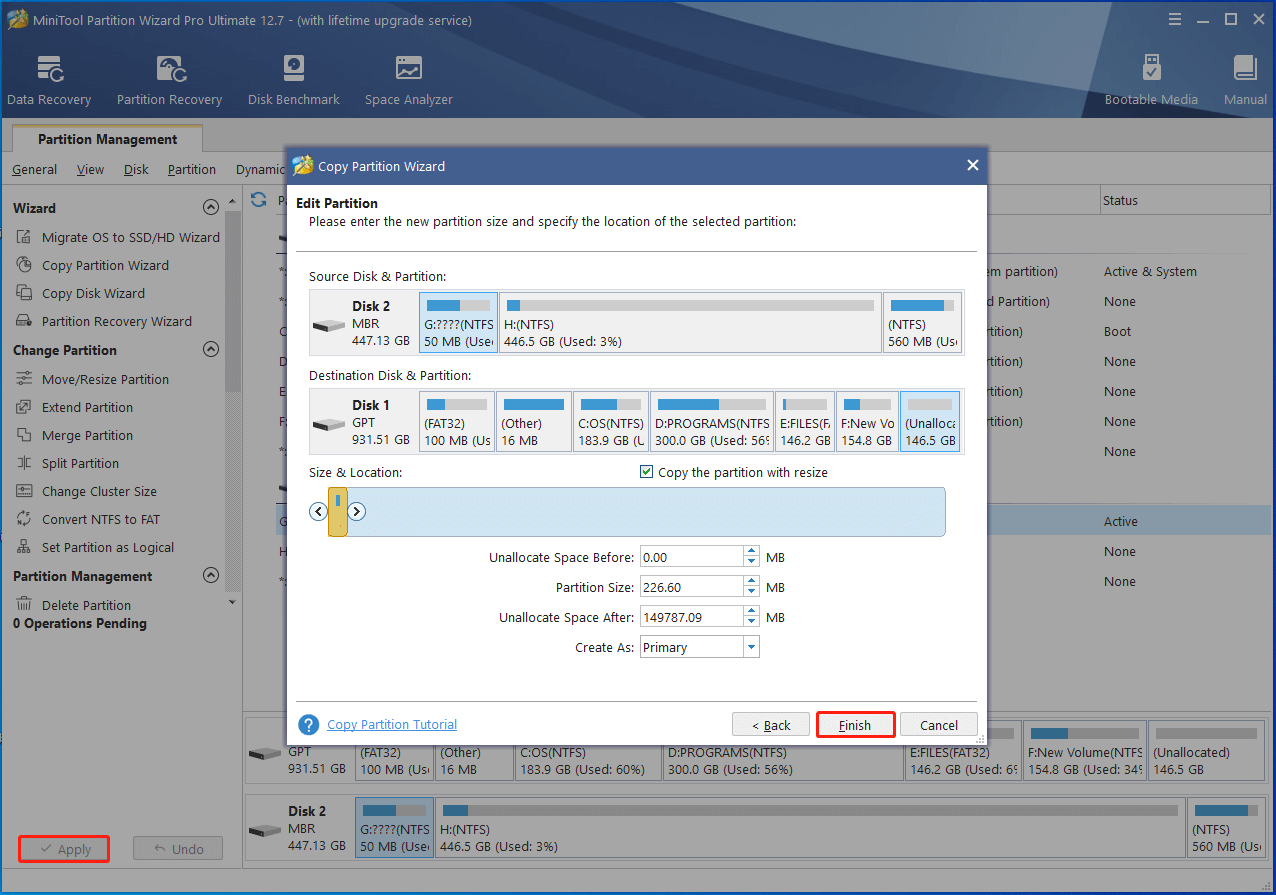Click the Finish button

click(855, 725)
